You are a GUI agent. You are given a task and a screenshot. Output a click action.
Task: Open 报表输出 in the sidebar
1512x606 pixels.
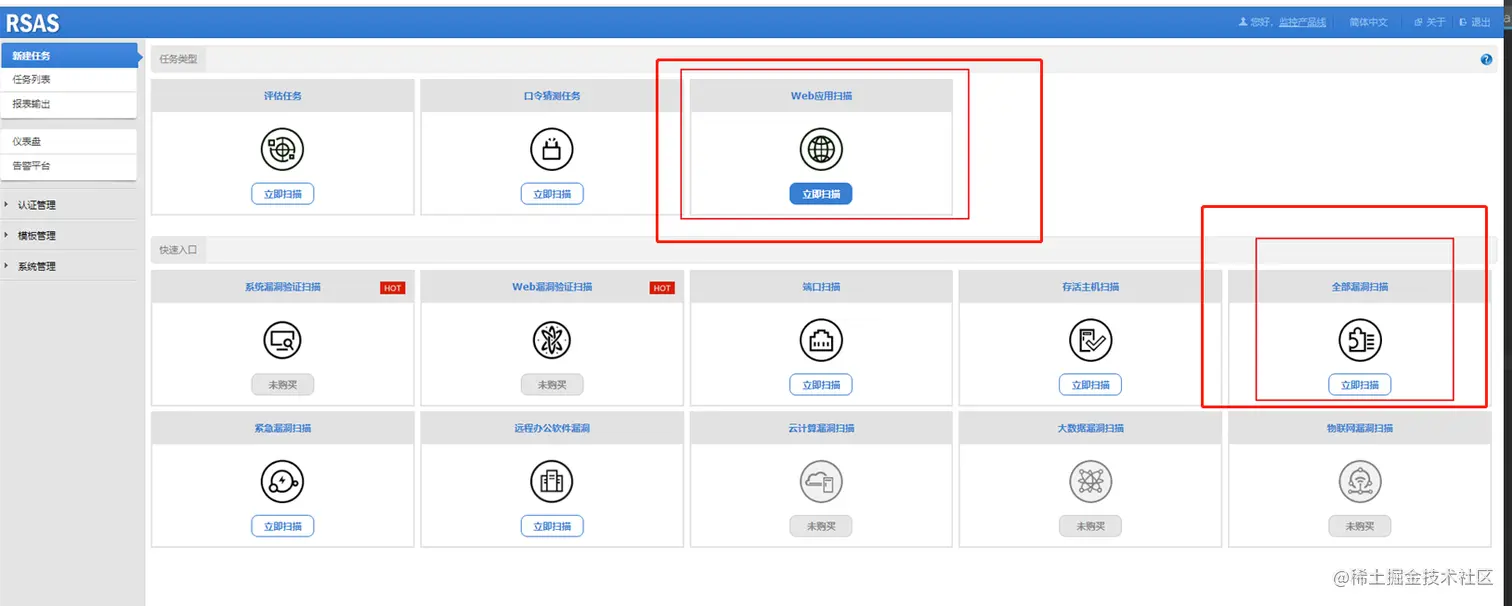click(x=68, y=104)
